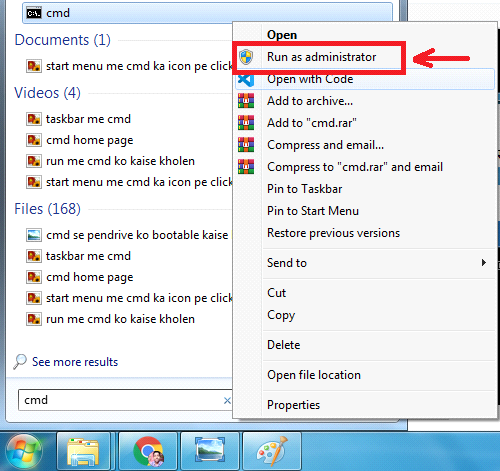Click the UAC shield icon for Run as administrator
The width and height of the screenshot is (500, 471).
click(246, 57)
